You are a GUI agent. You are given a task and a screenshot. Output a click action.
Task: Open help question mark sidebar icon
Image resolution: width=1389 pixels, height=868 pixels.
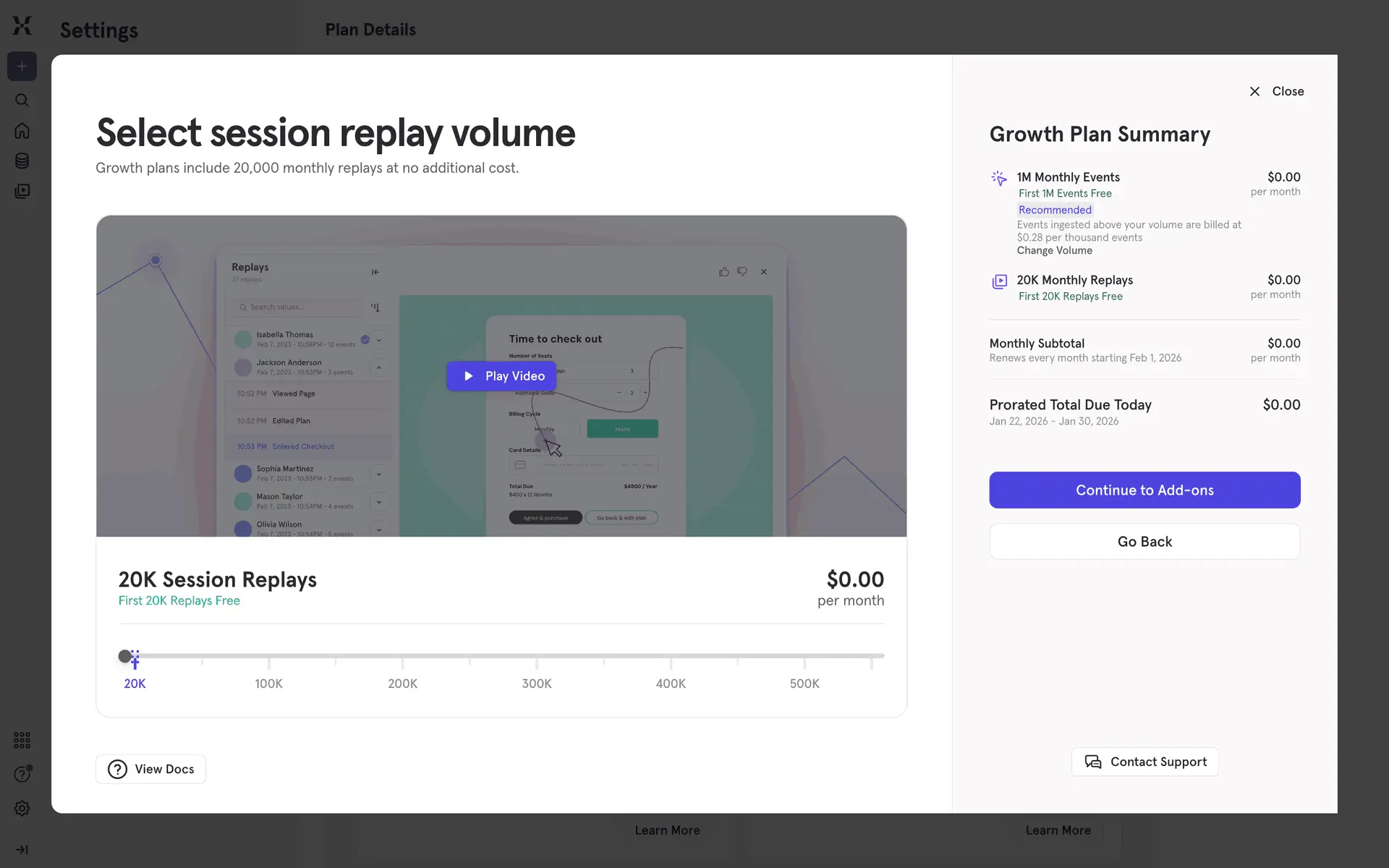(22, 774)
